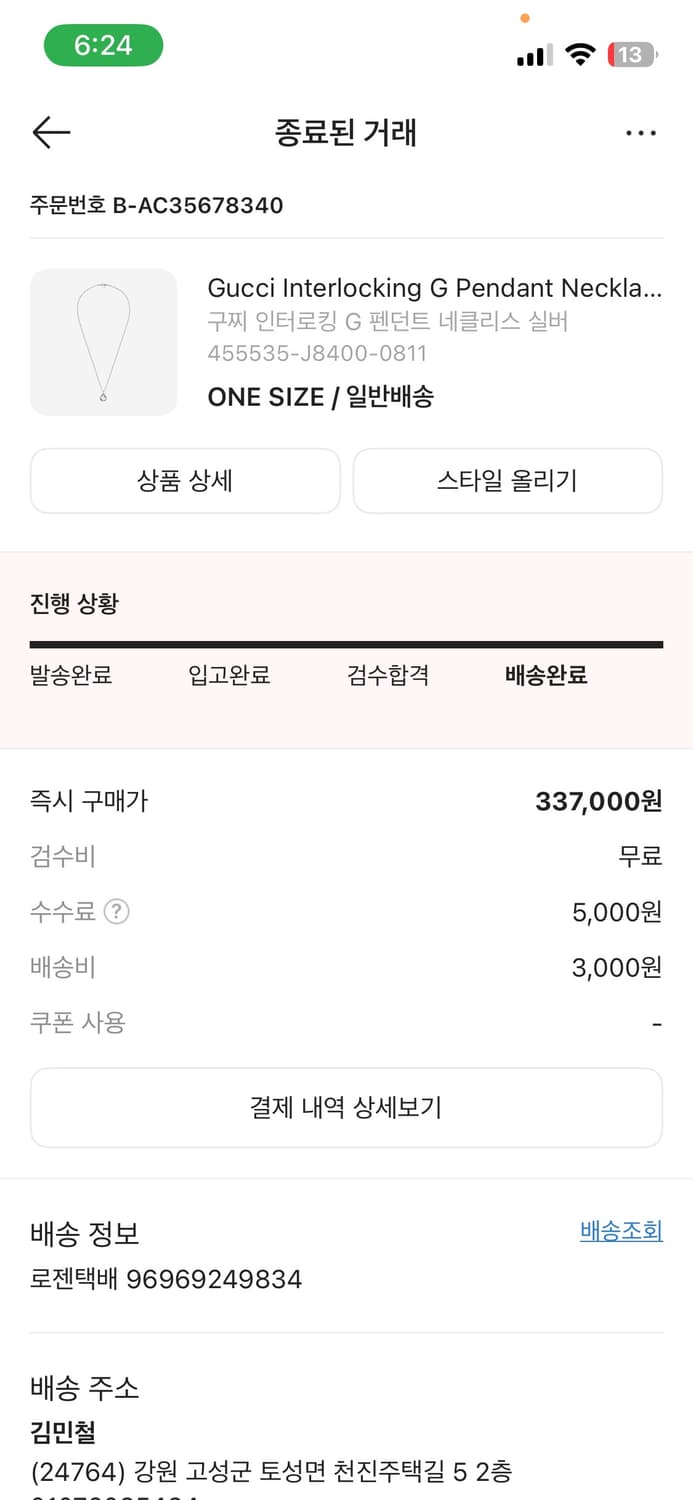The width and height of the screenshot is (693, 1500).
Task: Expand 결제 내역 상세보기 payment details
Action: tap(346, 1107)
